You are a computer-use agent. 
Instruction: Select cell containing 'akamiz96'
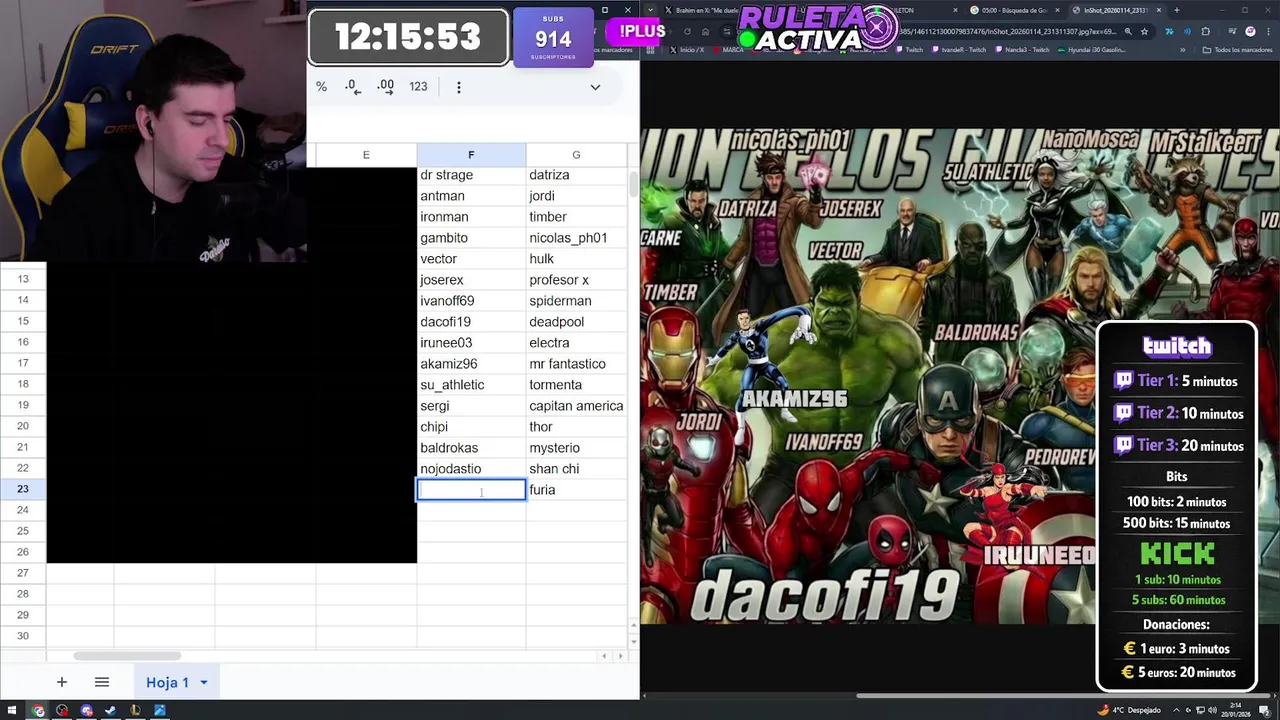471,364
